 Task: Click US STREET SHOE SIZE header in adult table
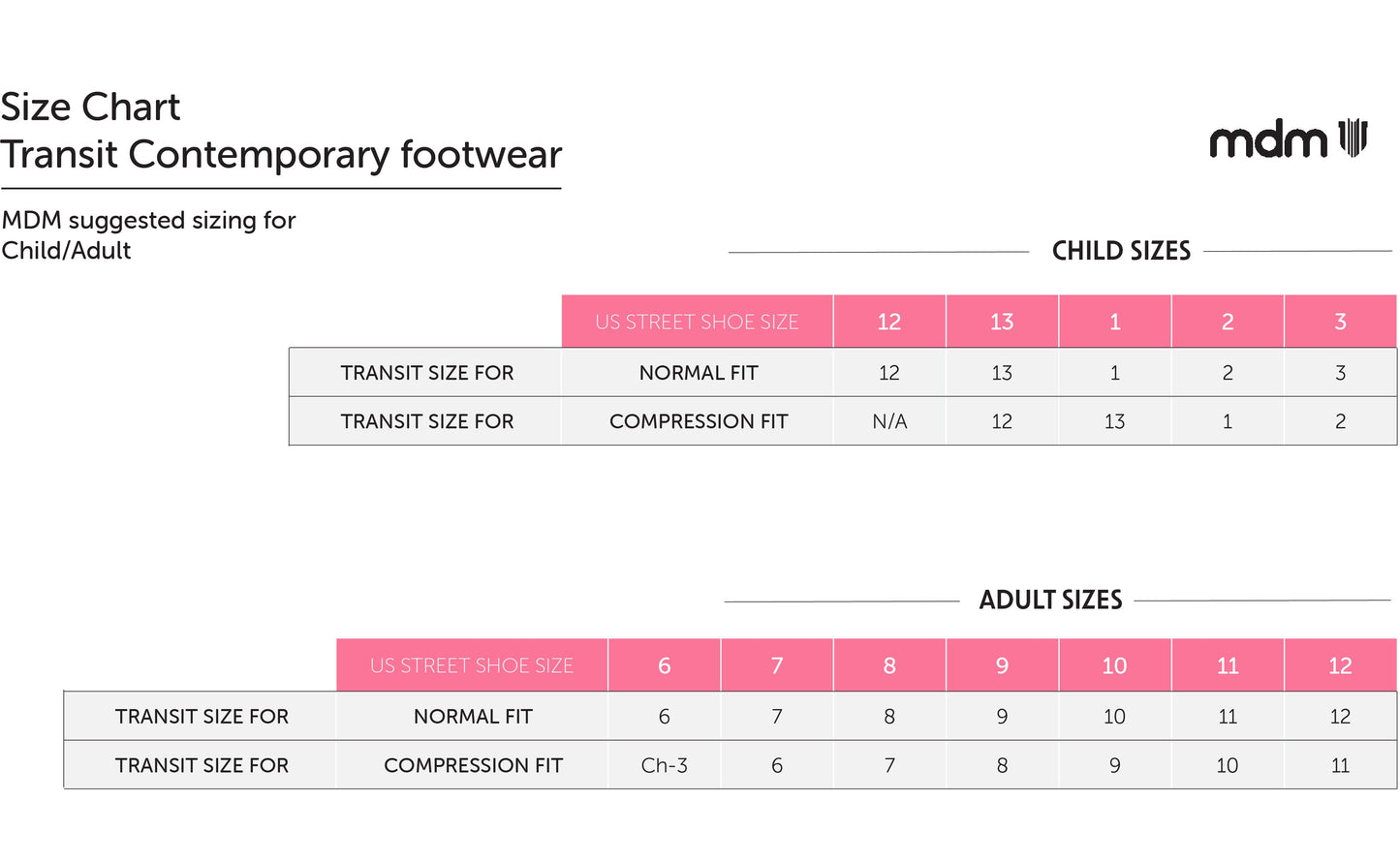click(472, 665)
